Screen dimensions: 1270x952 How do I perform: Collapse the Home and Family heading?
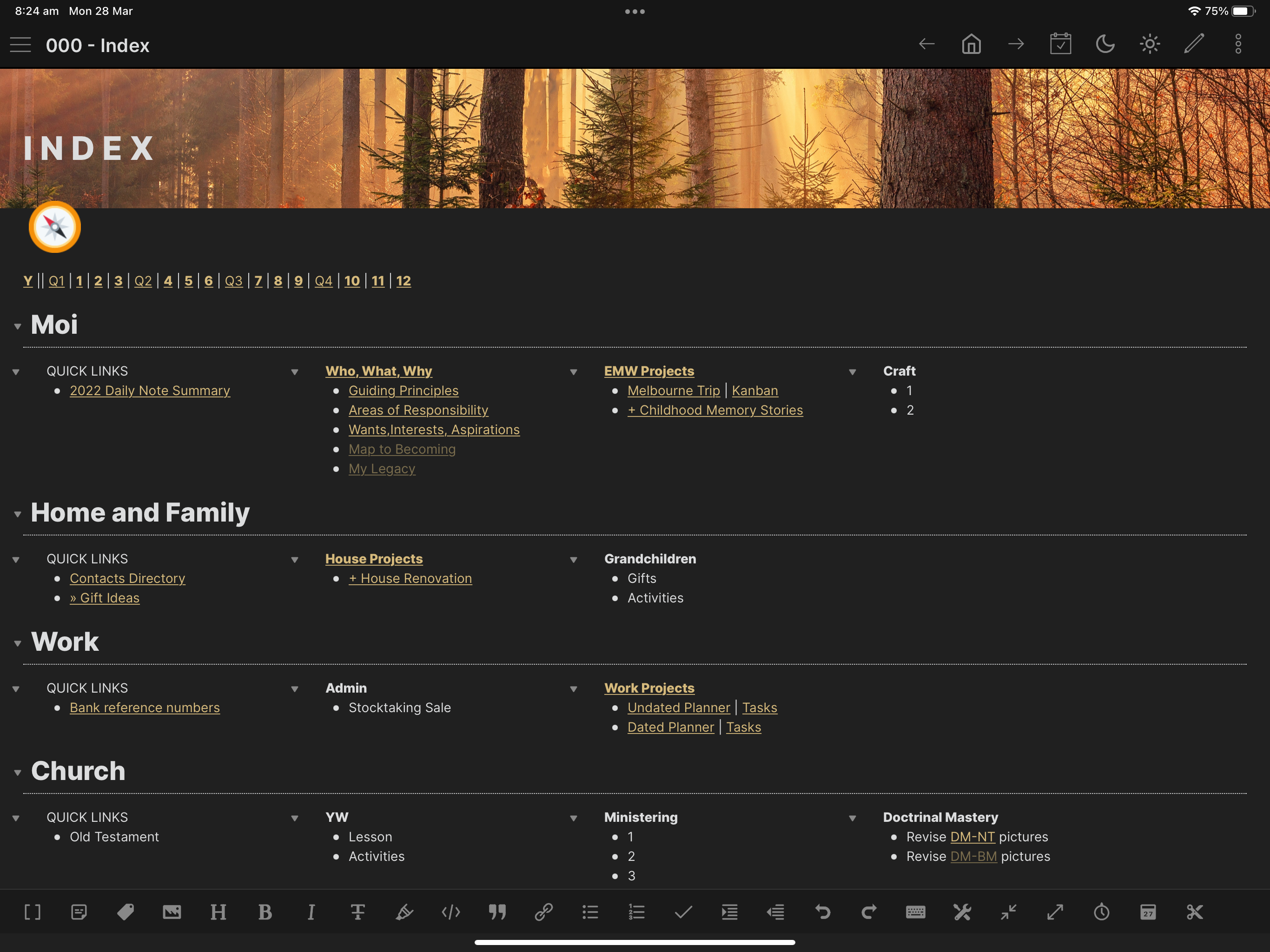[18, 514]
